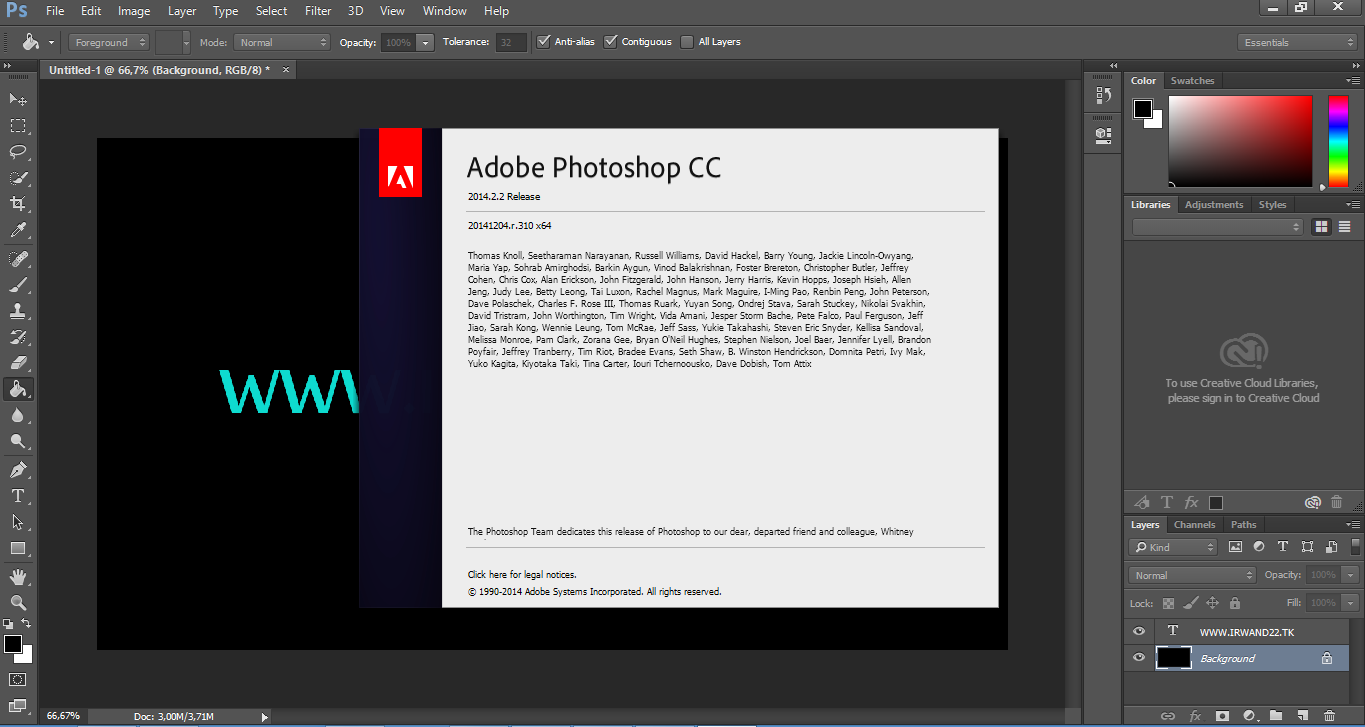Open the Foreground fill source dropdown
This screenshot has width=1365, height=727.
click(x=109, y=42)
